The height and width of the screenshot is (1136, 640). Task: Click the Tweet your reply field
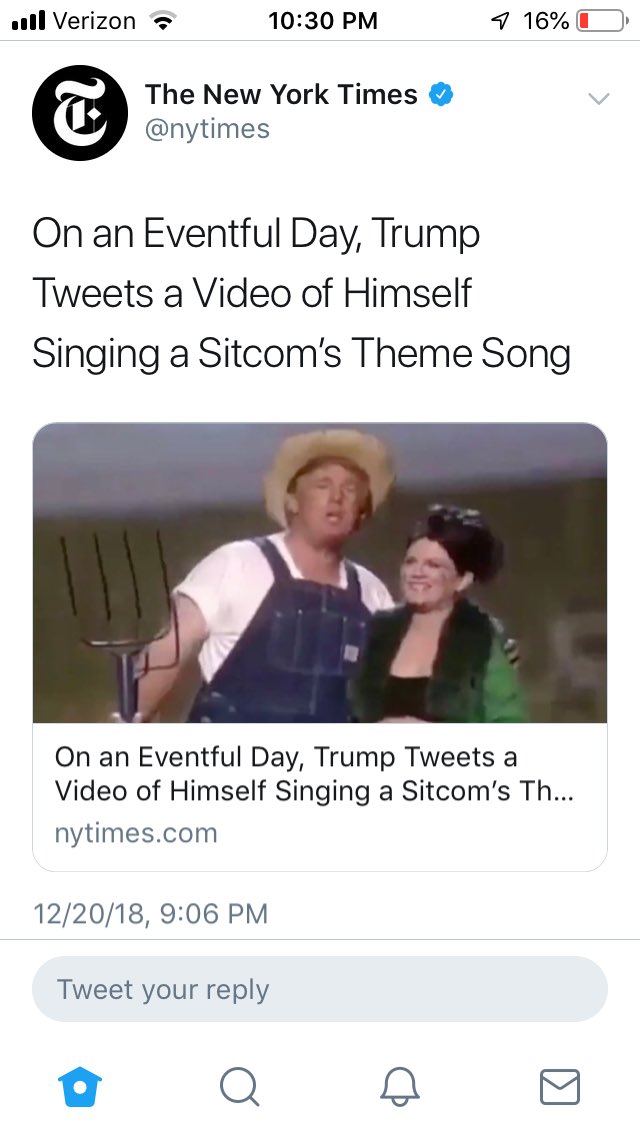(x=320, y=989)
